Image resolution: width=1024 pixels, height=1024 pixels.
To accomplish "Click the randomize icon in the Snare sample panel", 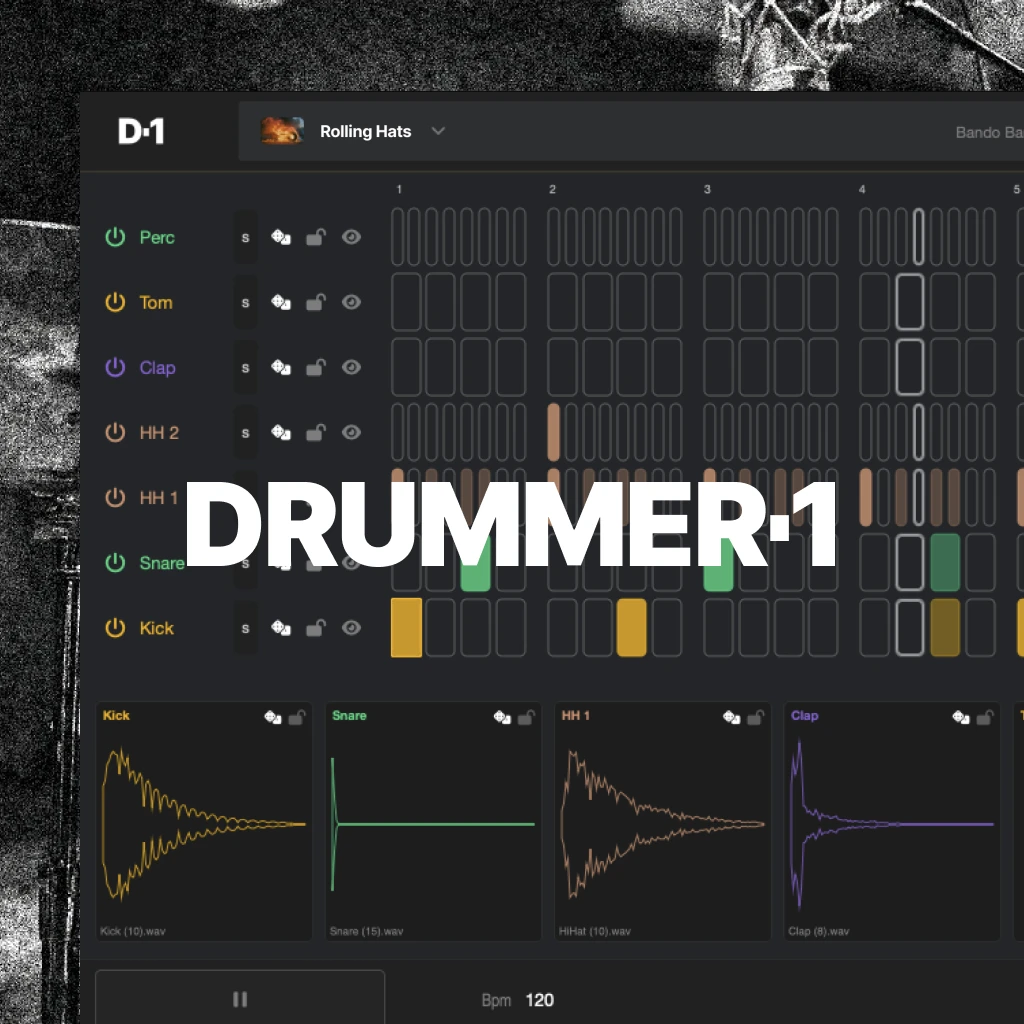I will (x=500, y=716).
